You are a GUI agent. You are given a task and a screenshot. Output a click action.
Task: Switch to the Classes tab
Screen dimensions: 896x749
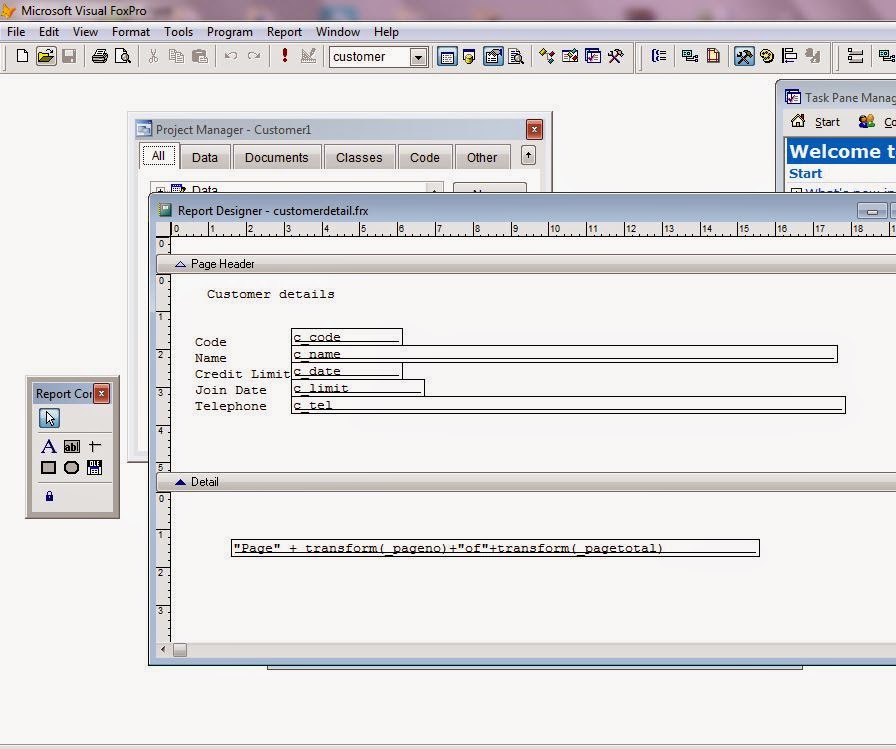tap(359, 158)
